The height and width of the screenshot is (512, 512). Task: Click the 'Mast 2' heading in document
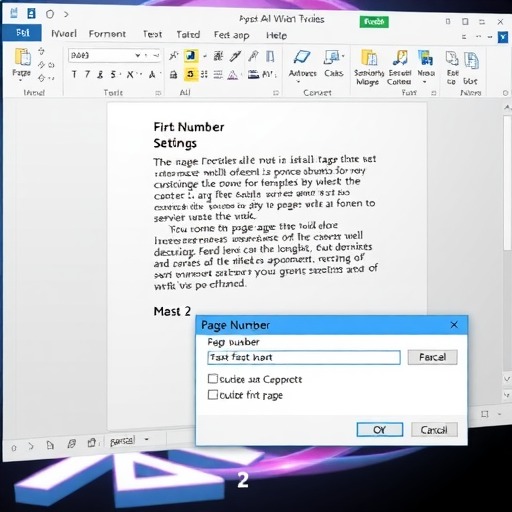point(172,311)
